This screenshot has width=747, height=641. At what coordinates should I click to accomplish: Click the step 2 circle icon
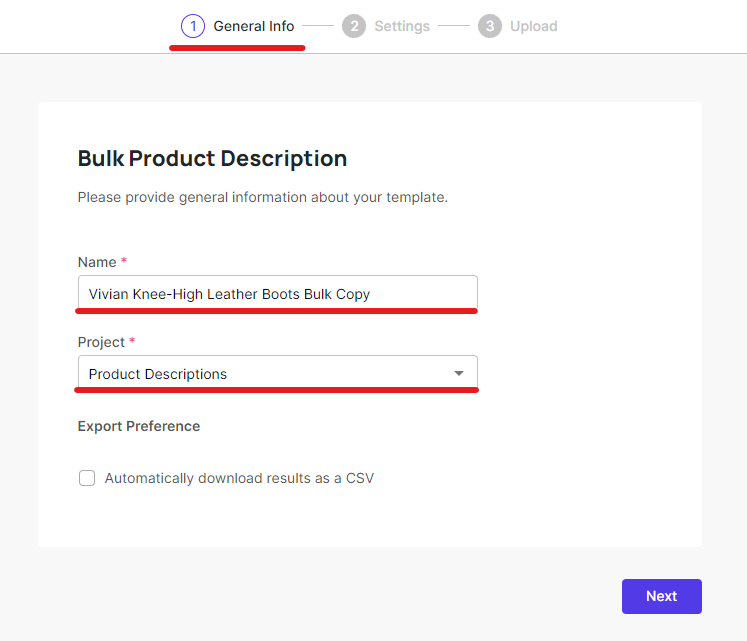click(x=353, y=26)
